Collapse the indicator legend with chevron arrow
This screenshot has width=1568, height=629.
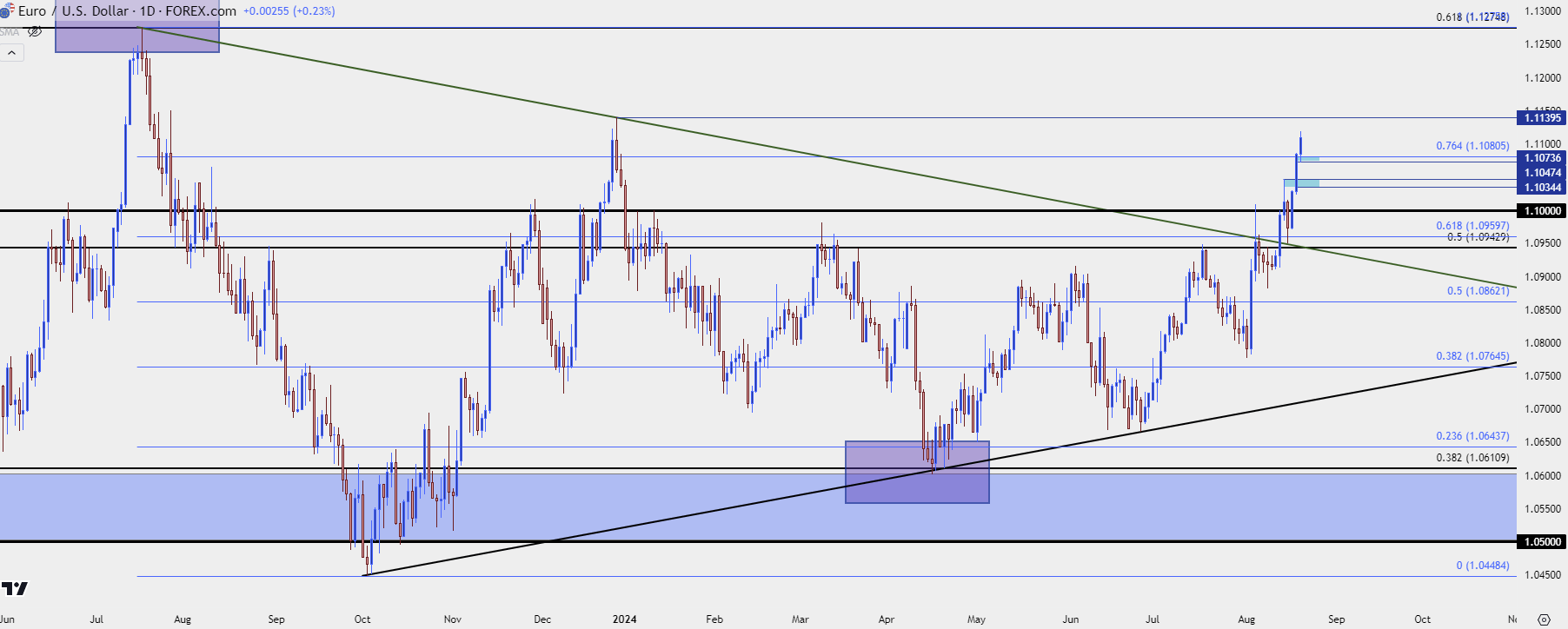(x=12, y=53)
